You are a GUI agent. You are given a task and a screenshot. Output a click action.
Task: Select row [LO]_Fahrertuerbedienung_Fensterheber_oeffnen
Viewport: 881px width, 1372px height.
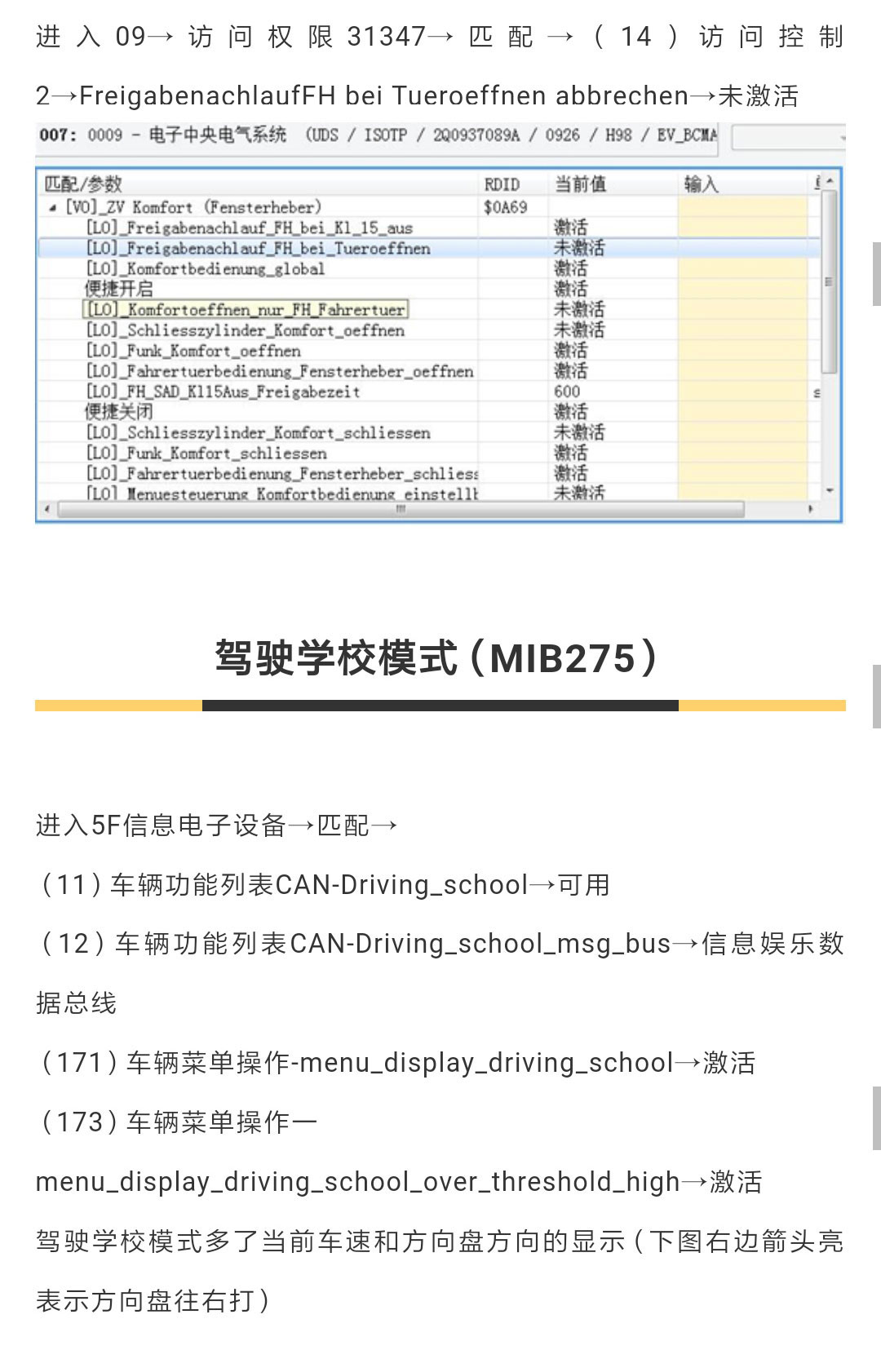(x=428, y=371)
